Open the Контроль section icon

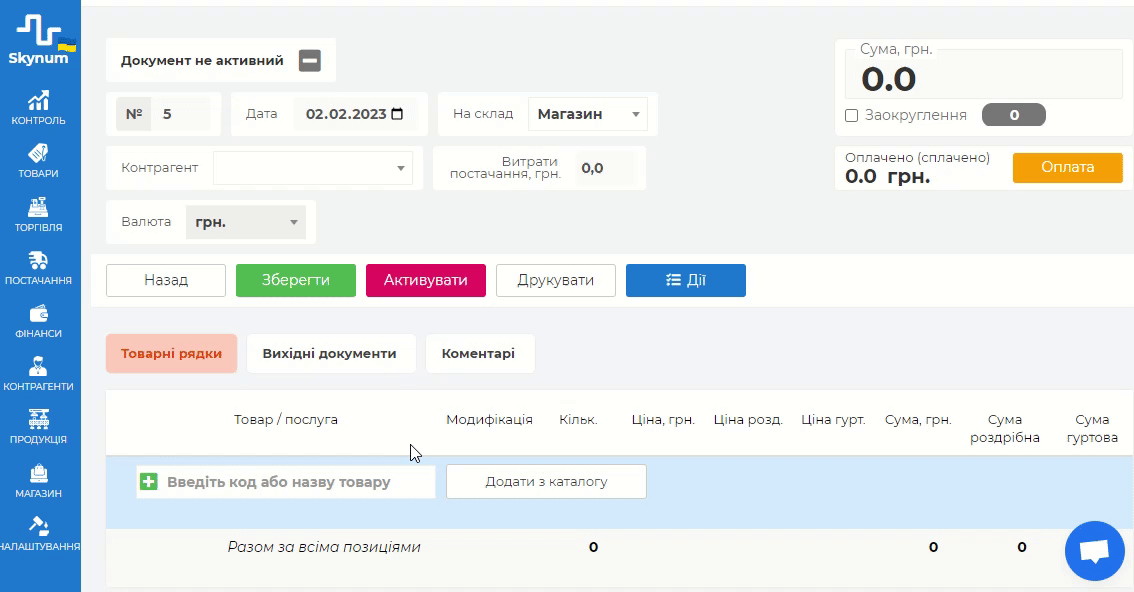pos(39,101)
